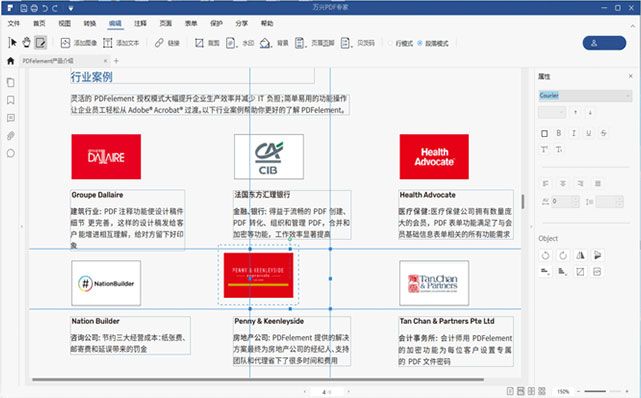Image resolution: width=641 pixels, height=398 pixels.
Task: Add a new document tab with plus
Action: 116,61
